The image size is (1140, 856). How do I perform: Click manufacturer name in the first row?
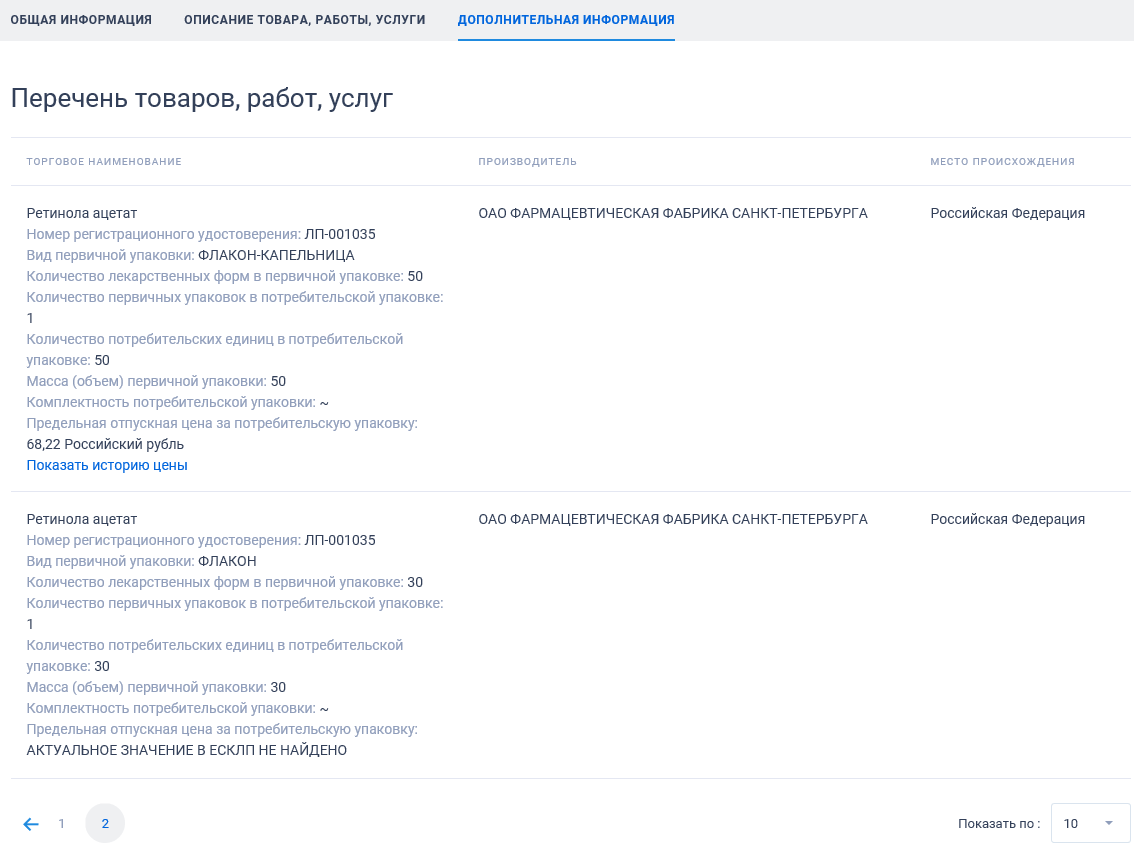[673, 213]
